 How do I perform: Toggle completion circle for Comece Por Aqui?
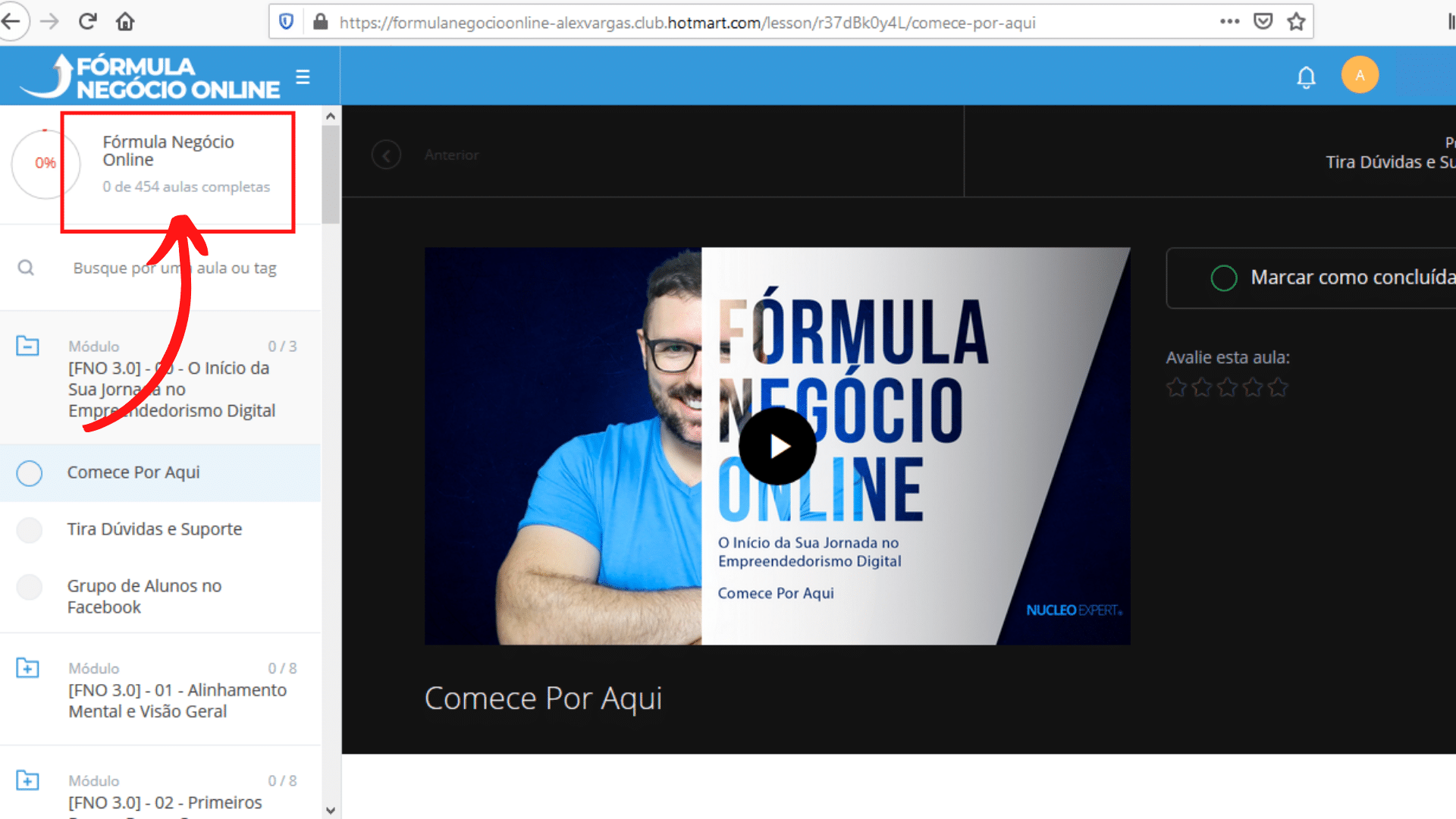30,473
